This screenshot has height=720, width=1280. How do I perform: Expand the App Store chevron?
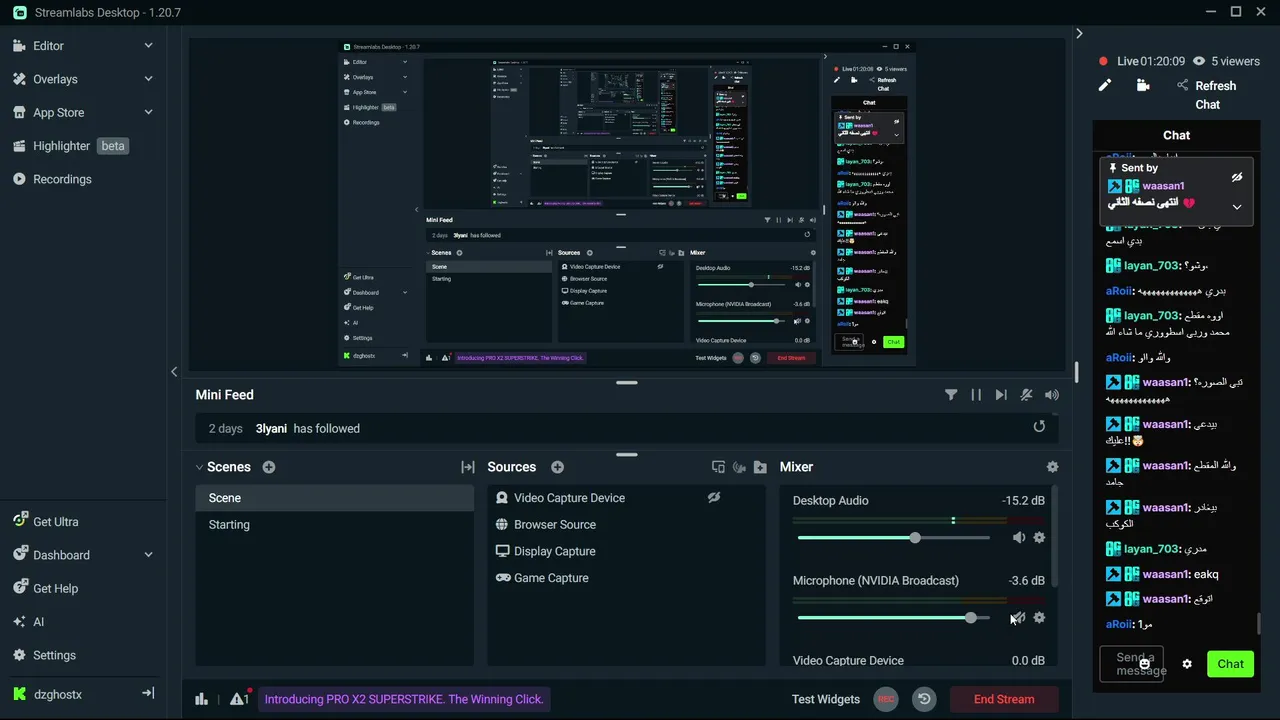click(148, 112)
